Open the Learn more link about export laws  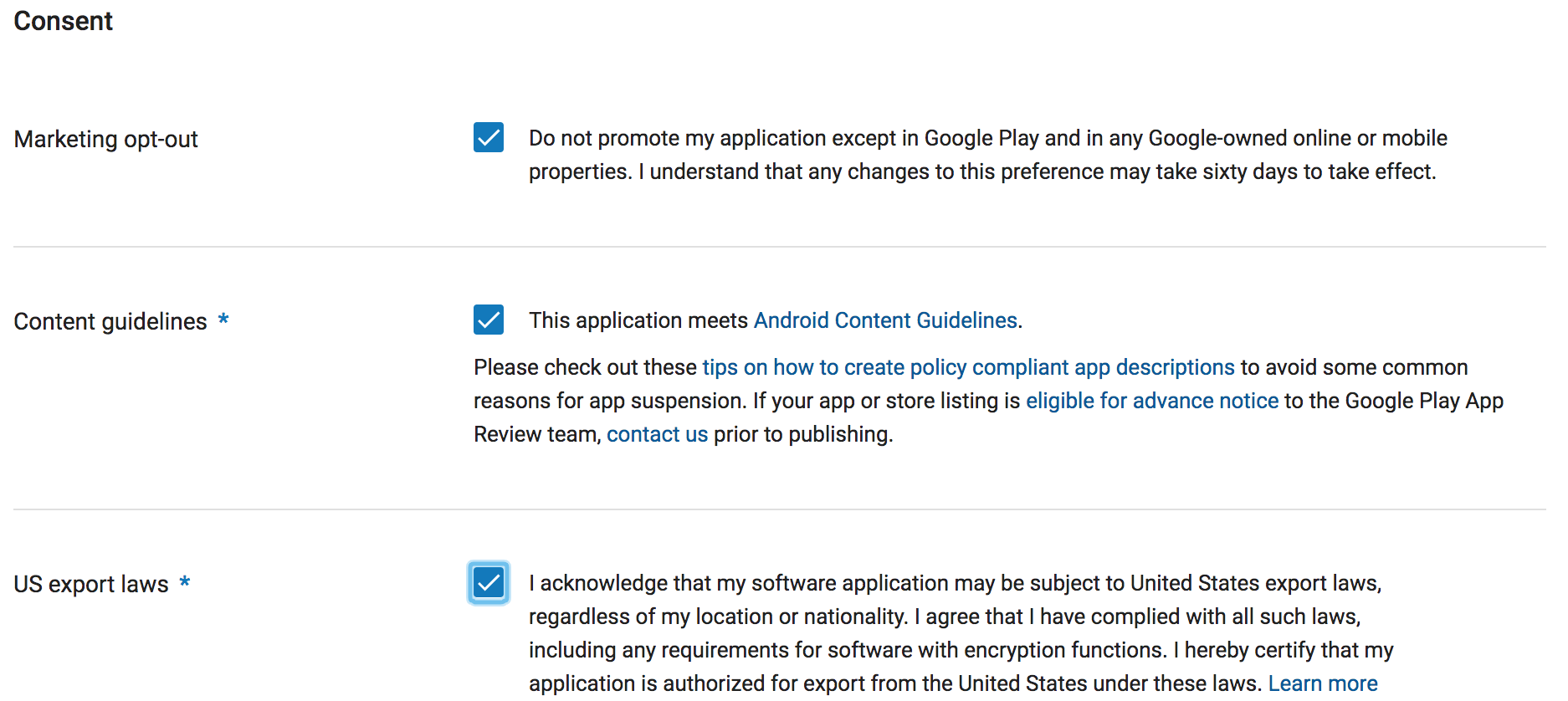1323,683
